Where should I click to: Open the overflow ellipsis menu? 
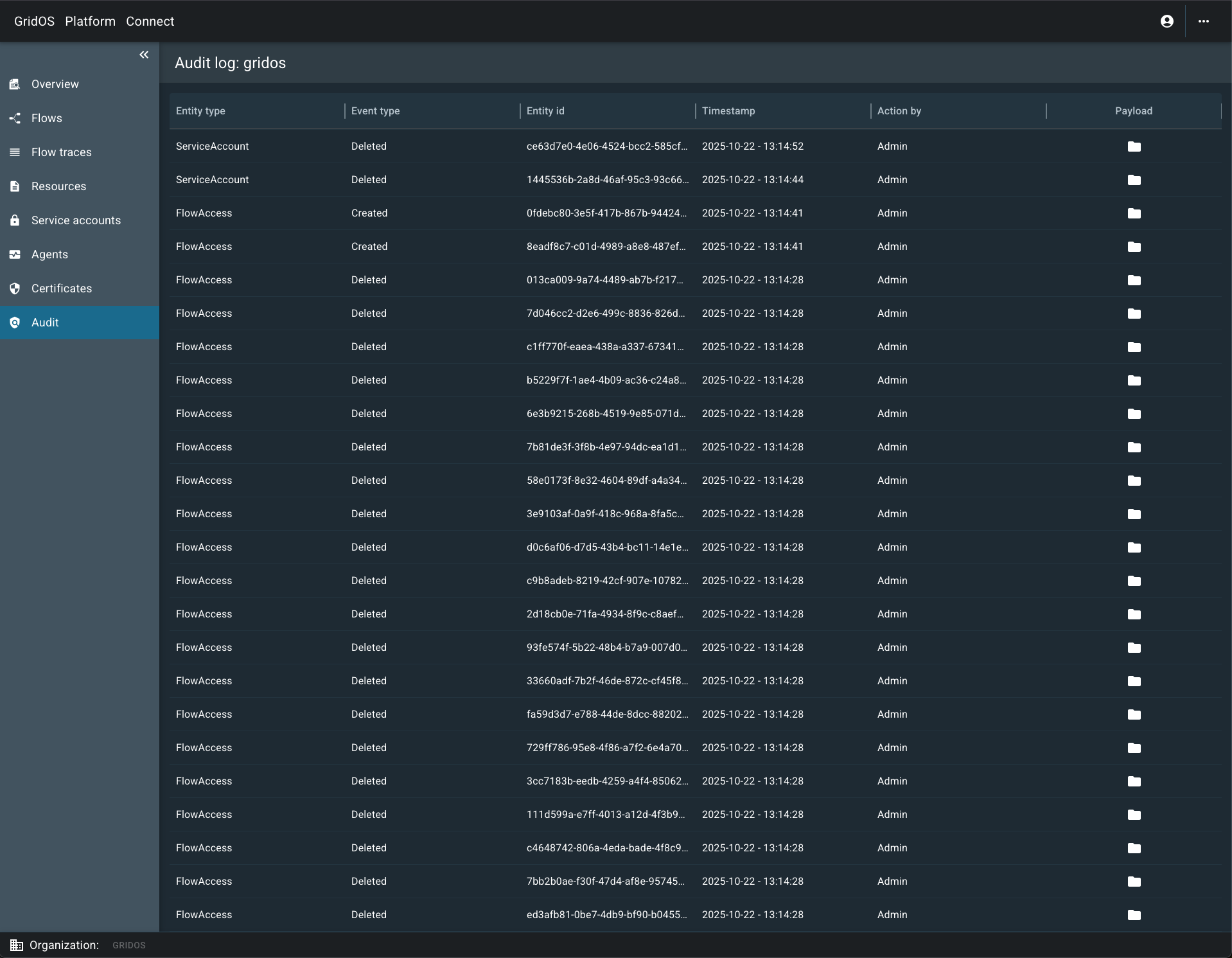coord(1204,21)
